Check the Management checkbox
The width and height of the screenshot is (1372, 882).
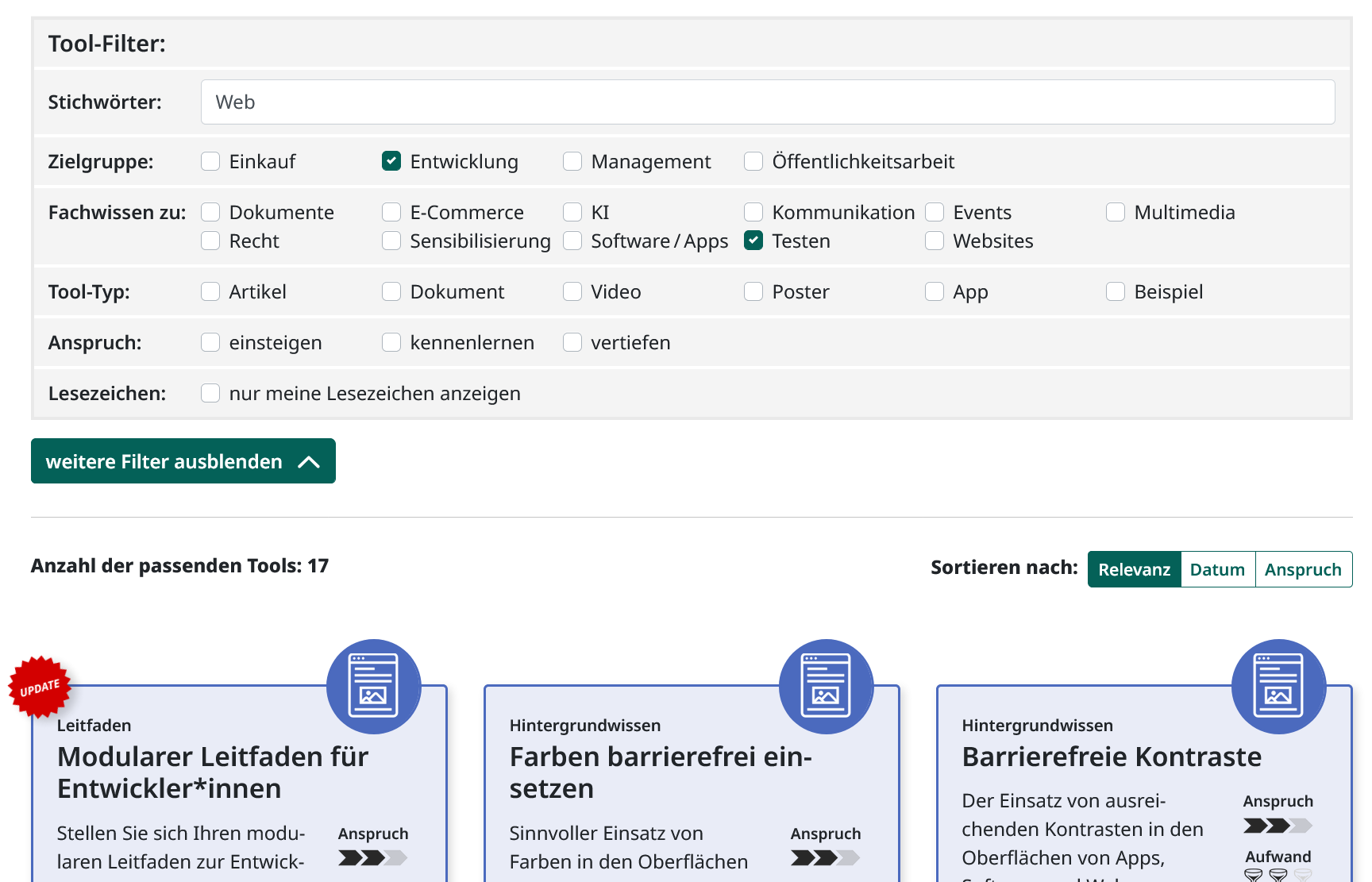tap(572, 161)
